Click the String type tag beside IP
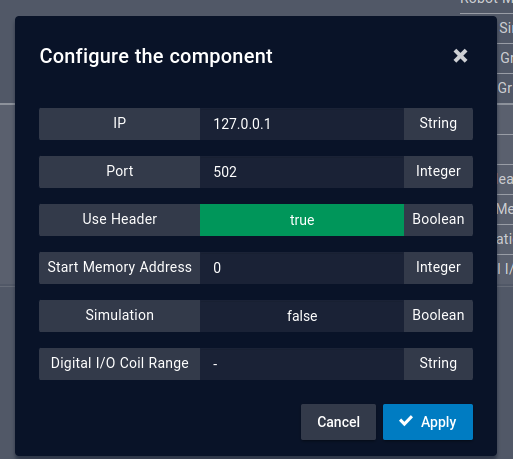 [438, 124]
